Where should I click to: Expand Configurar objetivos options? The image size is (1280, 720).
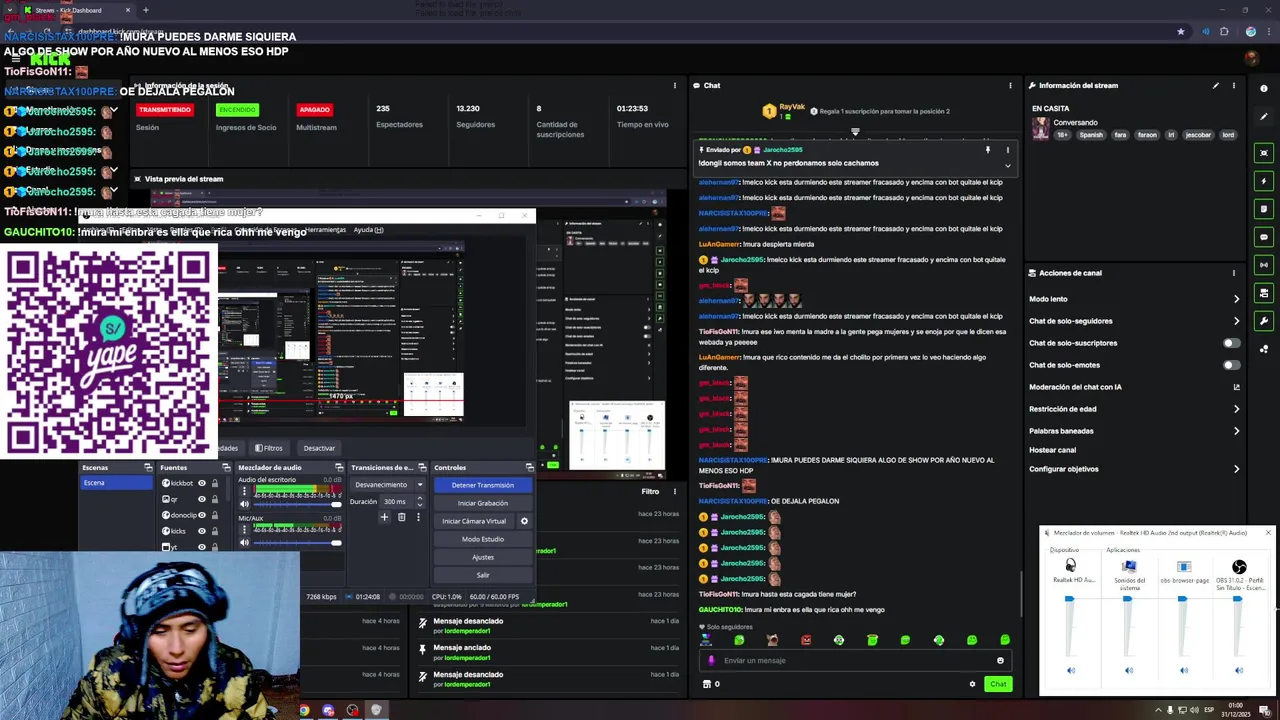[1236, 469]
